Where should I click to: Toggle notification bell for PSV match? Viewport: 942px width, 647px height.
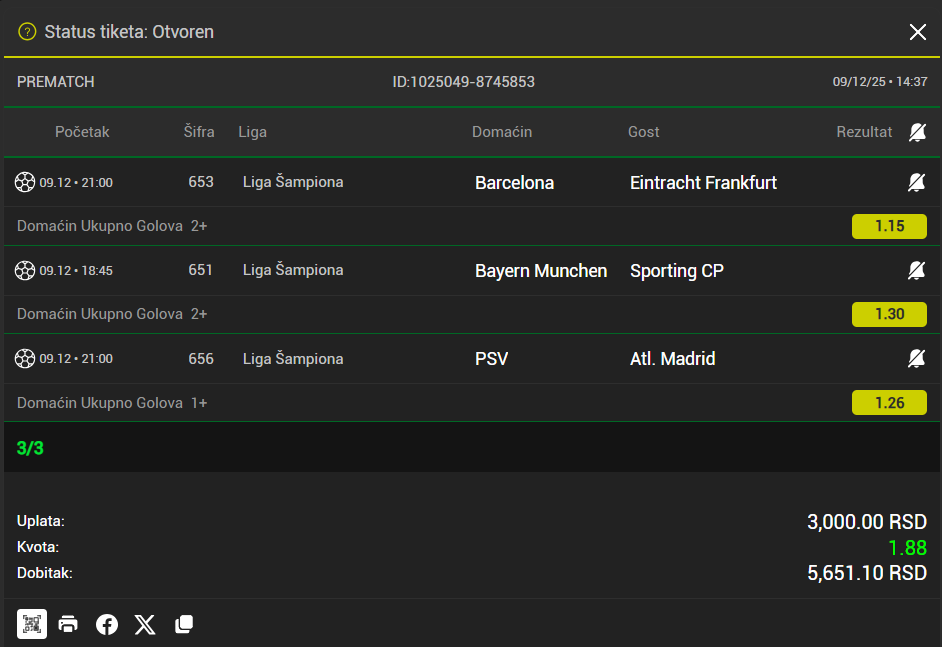click(x=916, y=358)
